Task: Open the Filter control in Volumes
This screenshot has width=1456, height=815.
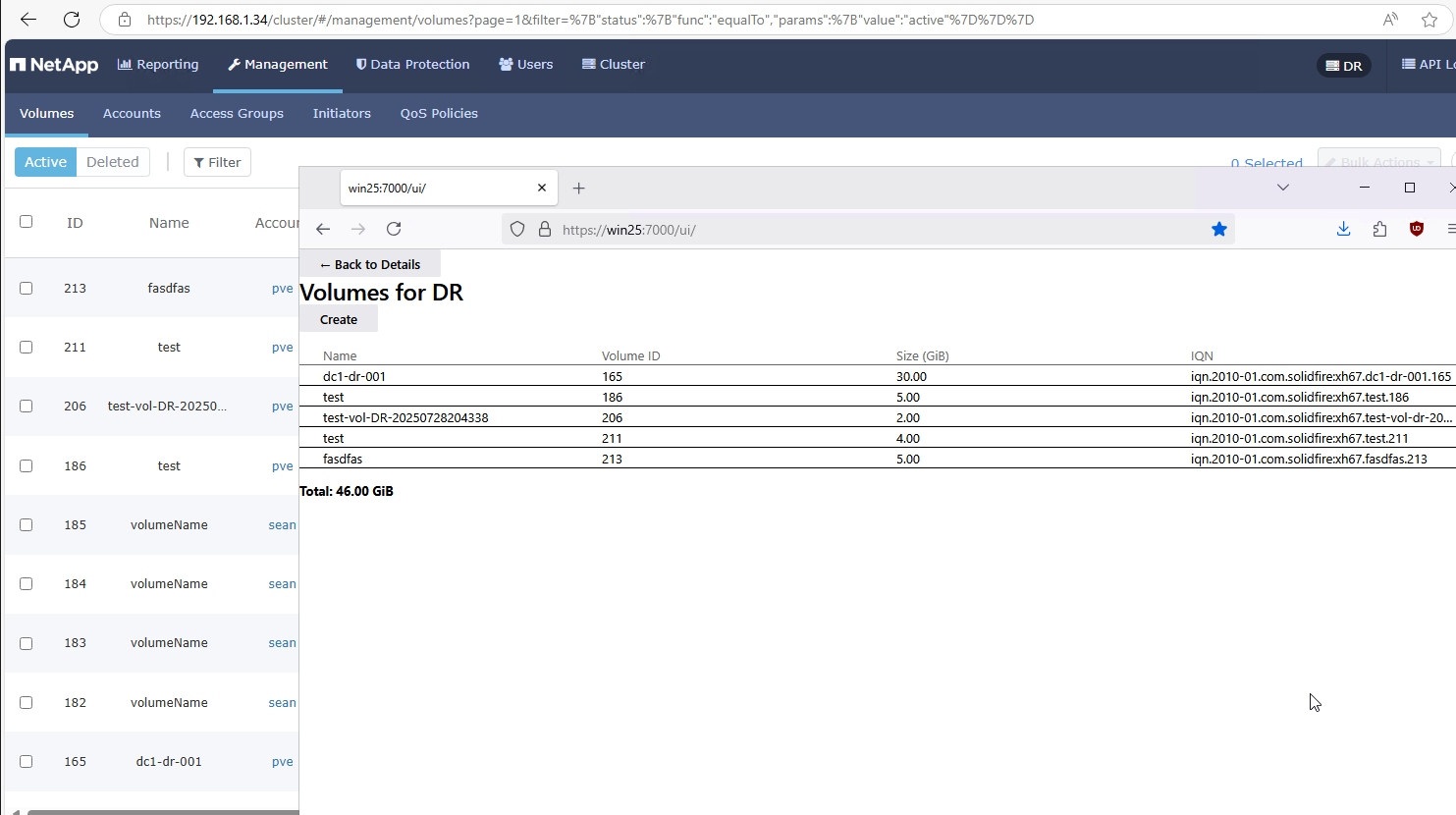Action: (x=217, y=162)
